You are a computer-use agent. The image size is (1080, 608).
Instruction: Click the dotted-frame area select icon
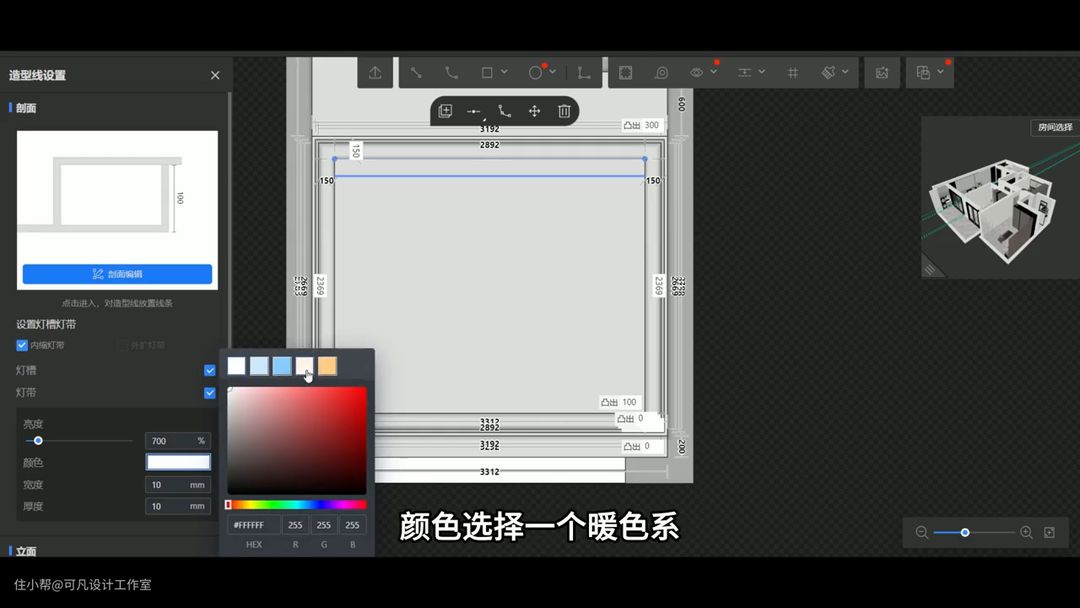(x=625, y=72)
